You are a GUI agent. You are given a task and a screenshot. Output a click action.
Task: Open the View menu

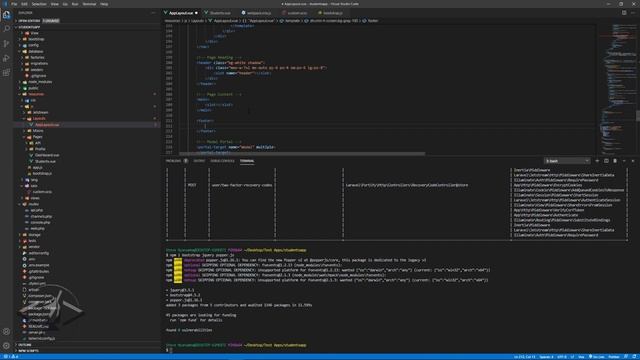[54, 4]
